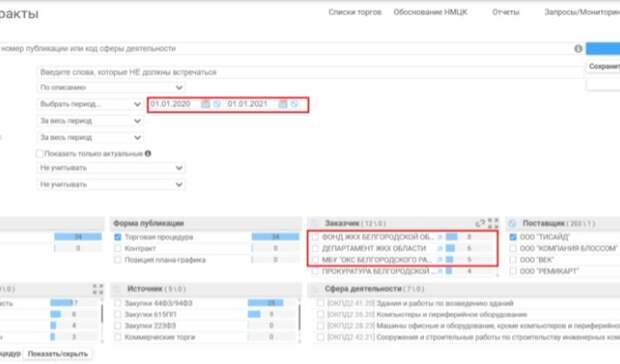Viewport: 620px width, 364px height.
Task: Open the Запросы/Мониторинг menu
Action: pos(582,12)
